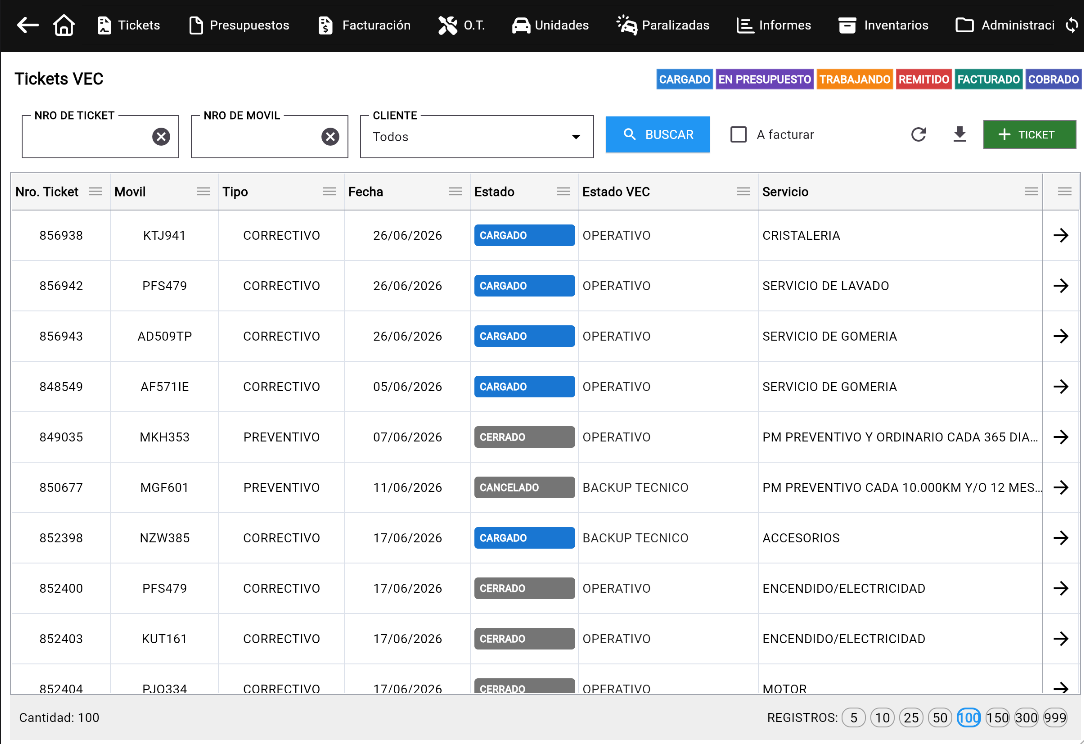Download the ticket list

tap(960, 134)
